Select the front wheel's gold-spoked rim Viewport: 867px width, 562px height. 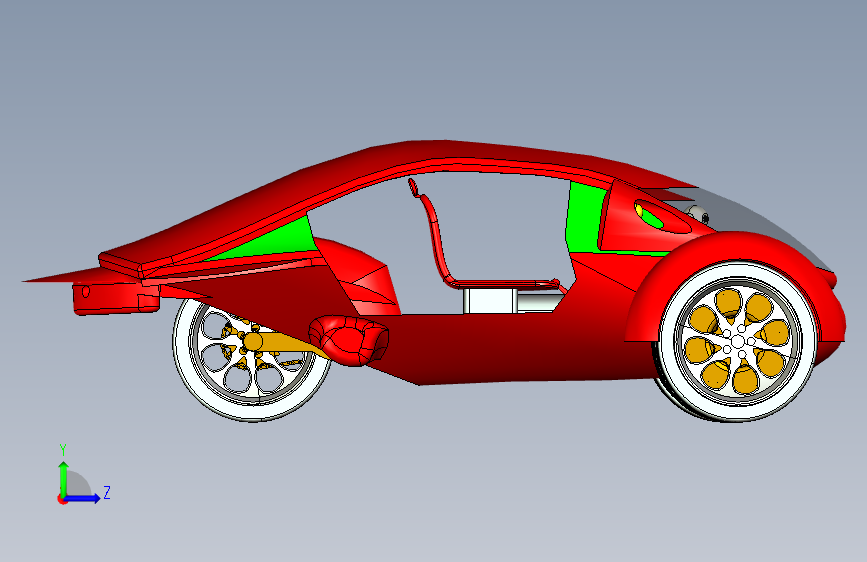pyautogui.click(x=738, y=342)
